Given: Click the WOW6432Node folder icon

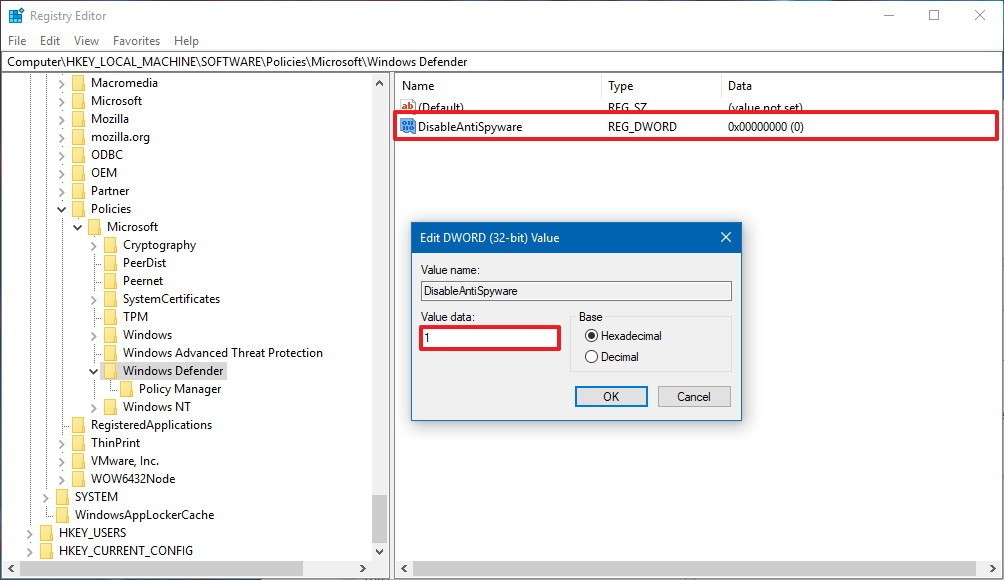Looking at the screenshot, I should click(x=79, y=478).
